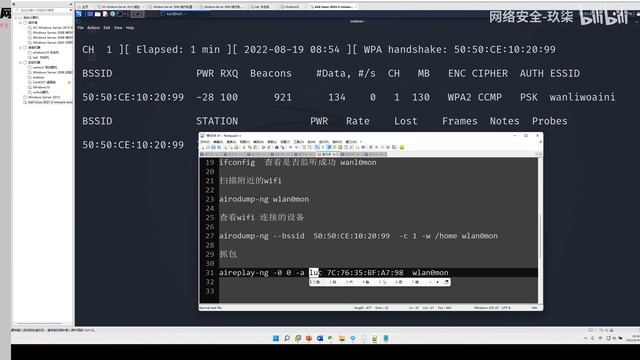Screen dimensions: 640x360
Task: Click the ESSID wanliwoaini in the terminal
Action: (x=582, y=97)
